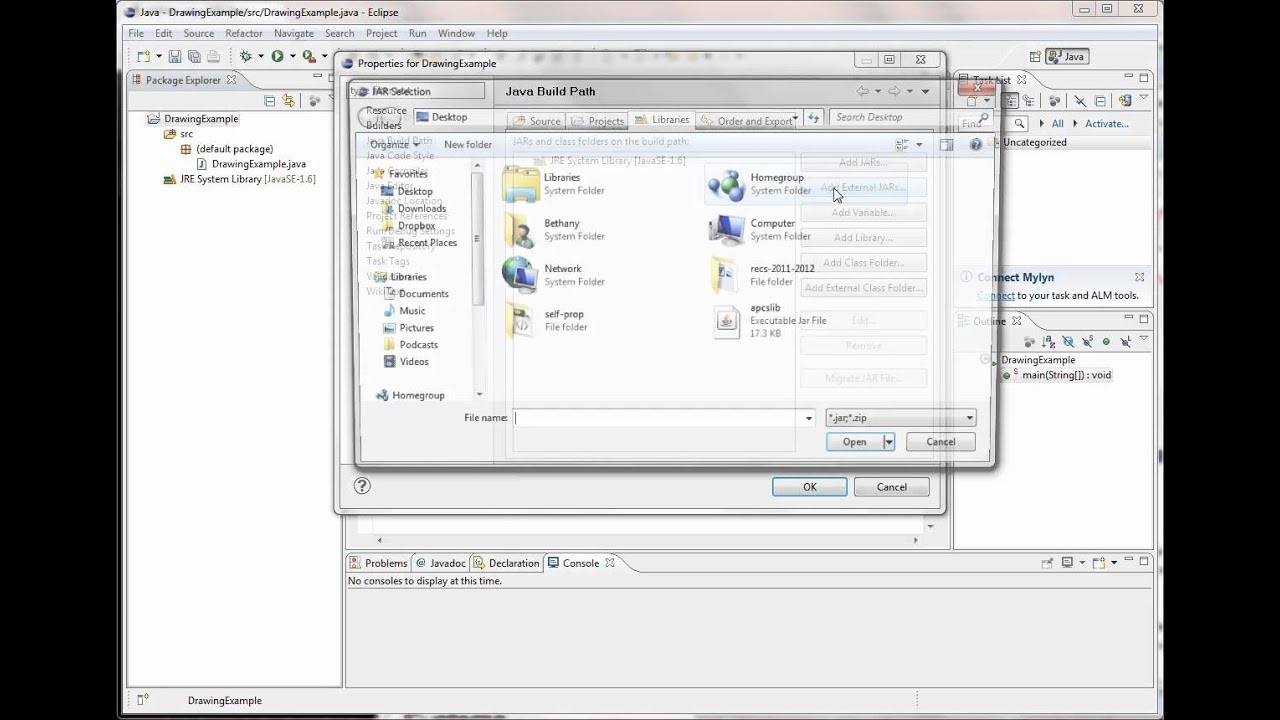The image size is (1280, 720).
Task: Click Cancel in the Properties dialog
Action: point(892,487)
